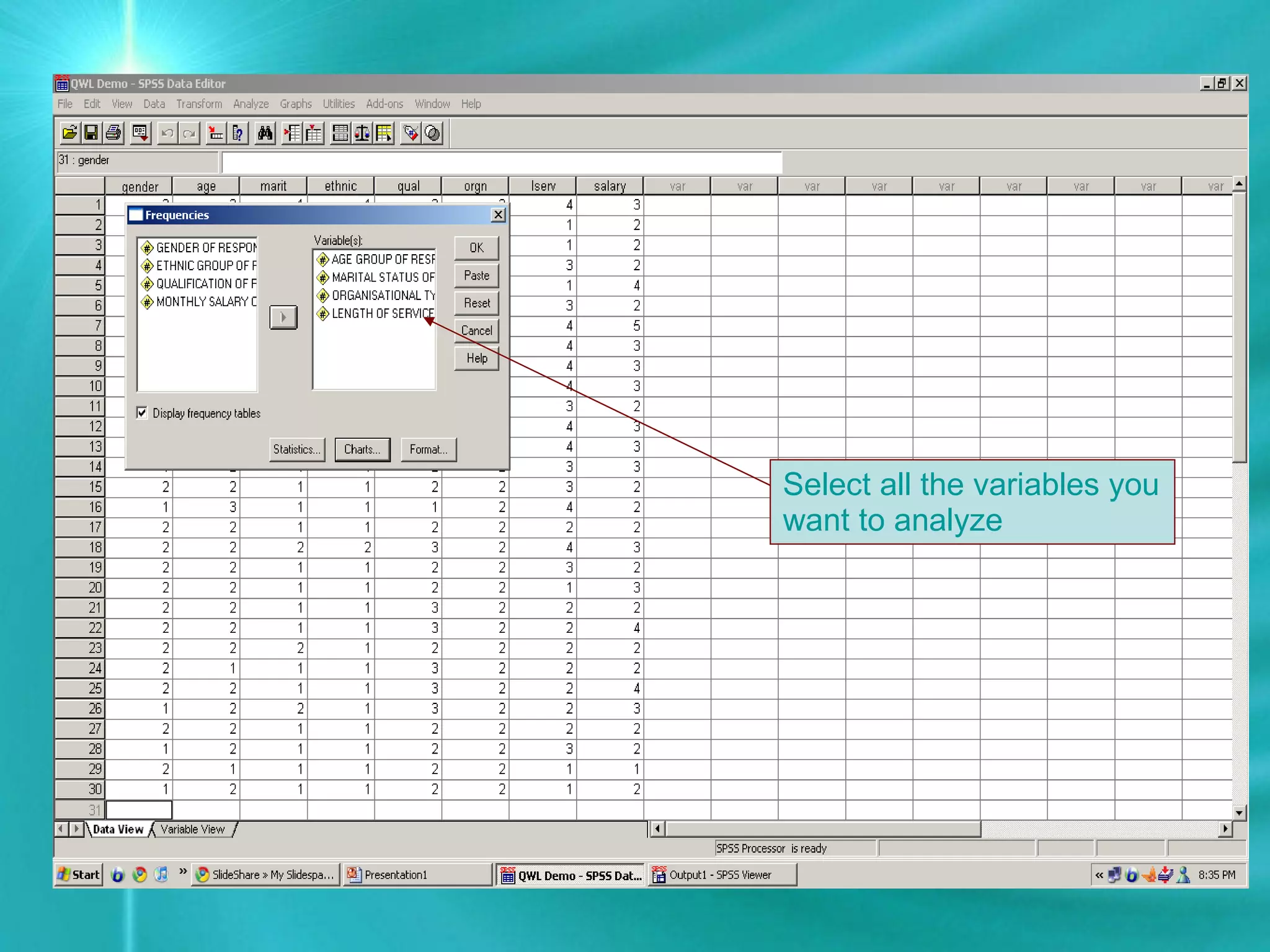Click the Save floppy disk icon
The height and width of the screenshot is (952, 1270).
91,133
